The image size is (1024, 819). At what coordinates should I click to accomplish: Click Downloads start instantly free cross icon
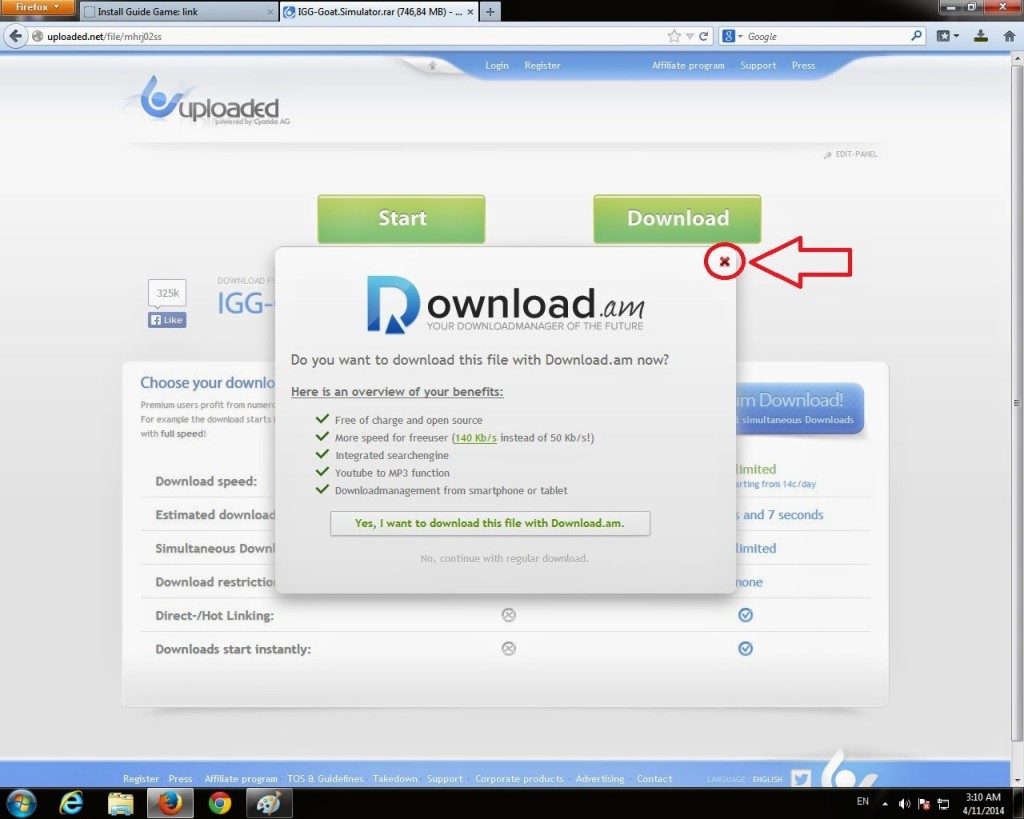[x=509, y=649]
